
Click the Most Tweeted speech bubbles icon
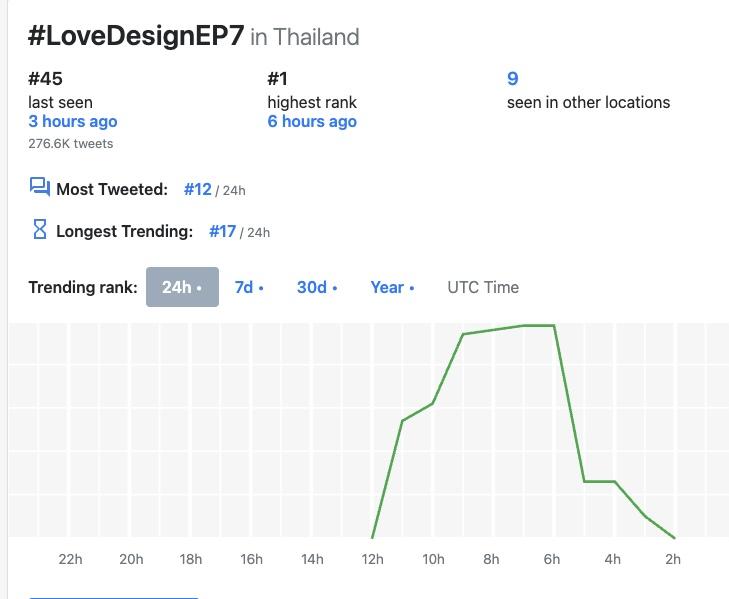[x=40, y=188]
